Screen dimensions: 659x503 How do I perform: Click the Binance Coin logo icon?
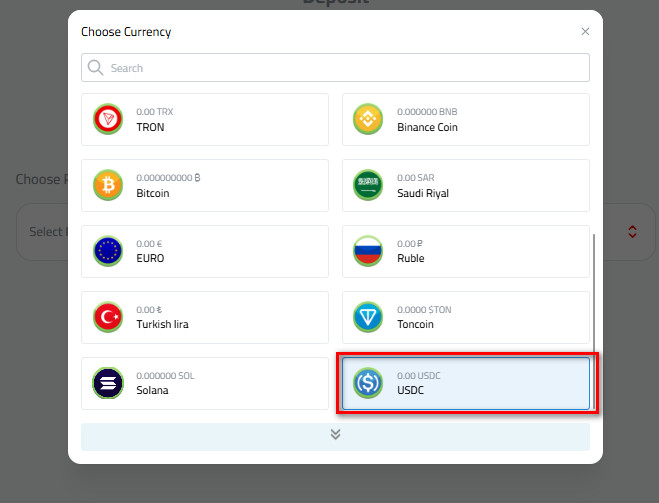point(368,119)
